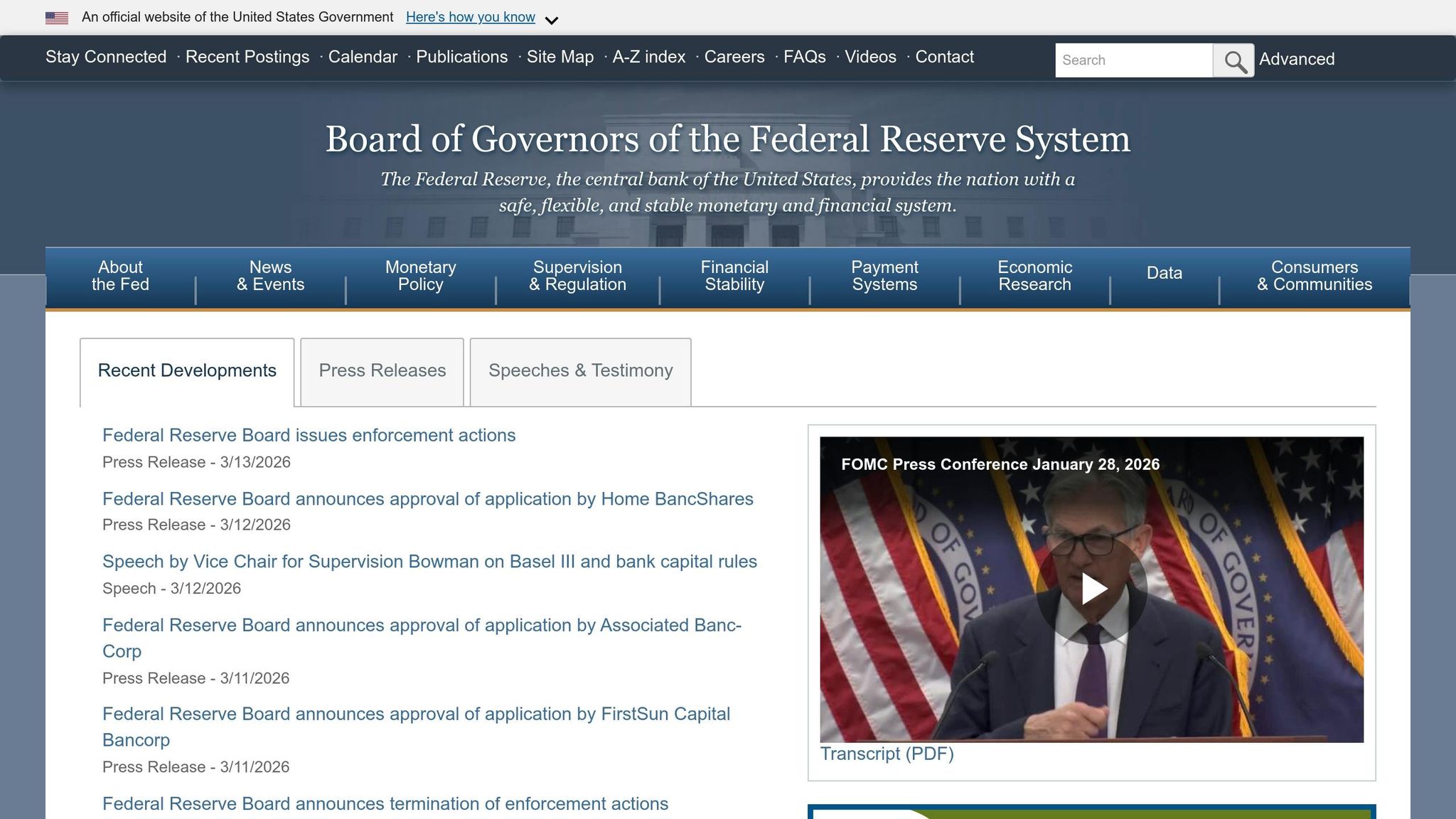The height and width of the screenshot is (819, 1456).
Task: Switch to the Speeches & Testimony tab
Action: (580, 370)
